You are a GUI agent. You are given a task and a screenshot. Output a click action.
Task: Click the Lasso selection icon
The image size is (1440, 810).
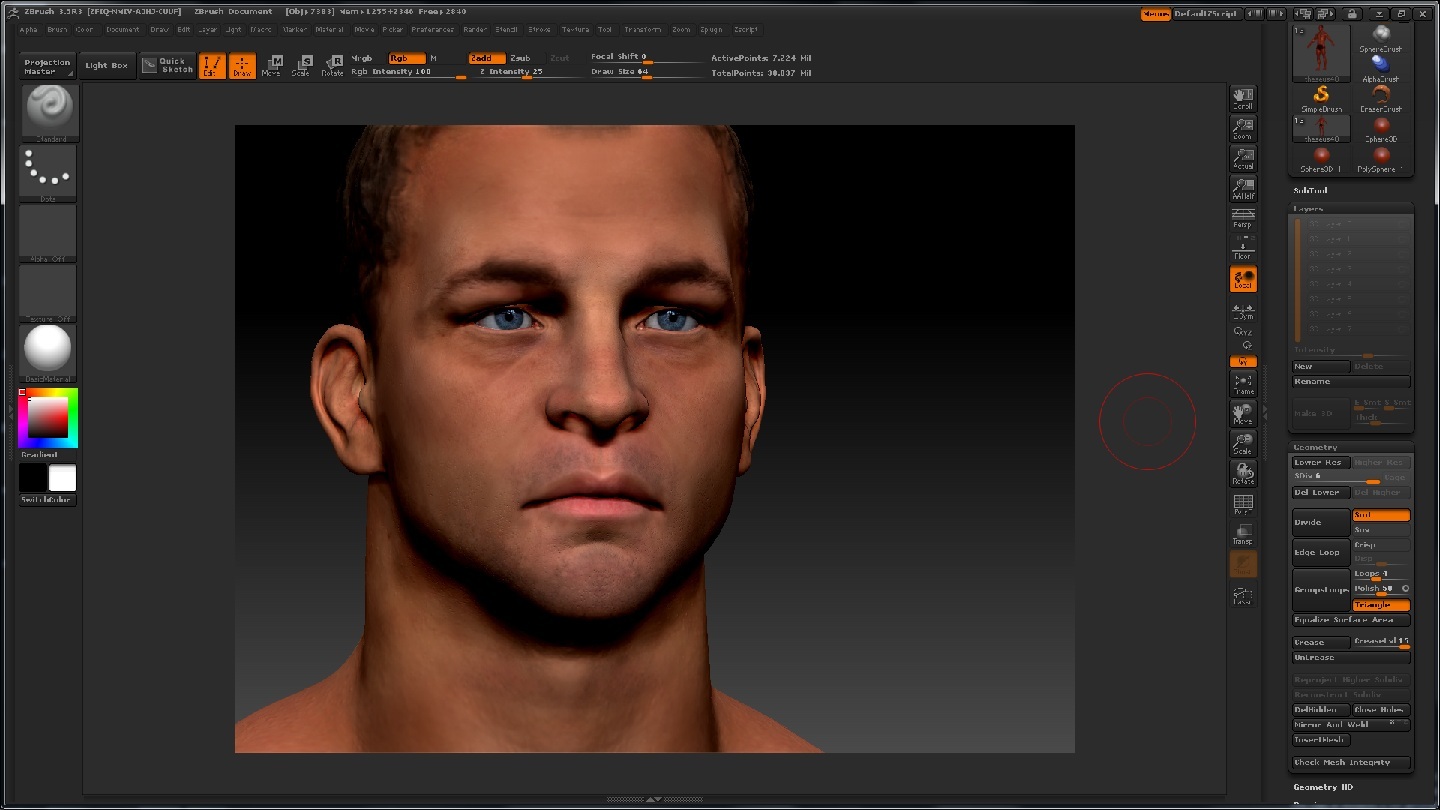pyautogui.click(x=1243, y=594)
